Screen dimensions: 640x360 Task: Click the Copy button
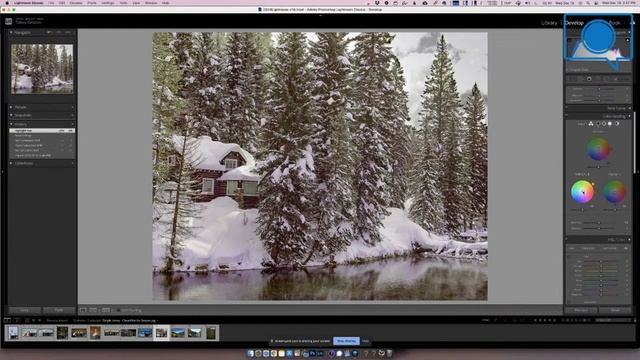point(24,310)
